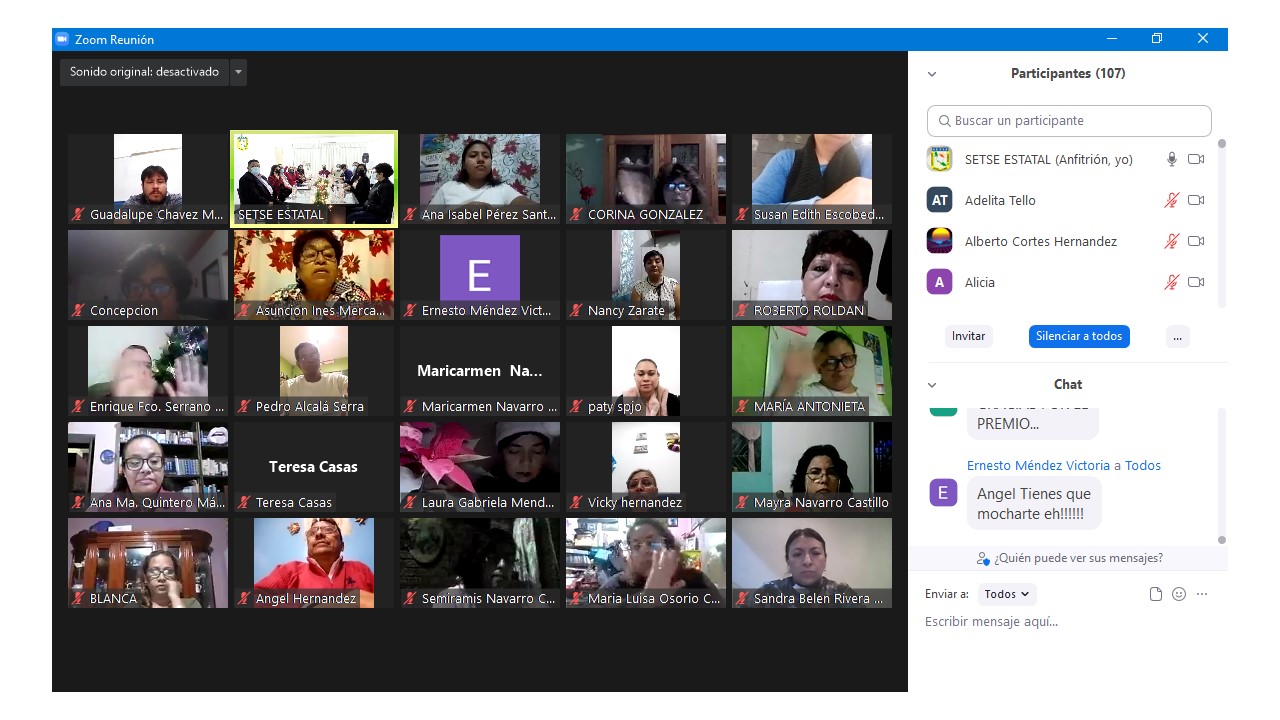Select Enrique Fco. Serrano video tile
1280x720 pixels.
148,371
